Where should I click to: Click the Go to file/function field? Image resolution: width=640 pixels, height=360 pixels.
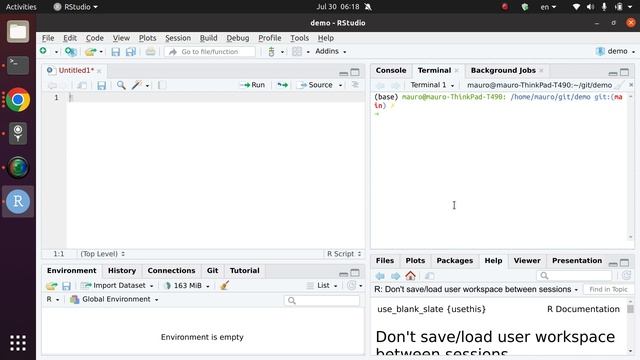click(211, 52)
